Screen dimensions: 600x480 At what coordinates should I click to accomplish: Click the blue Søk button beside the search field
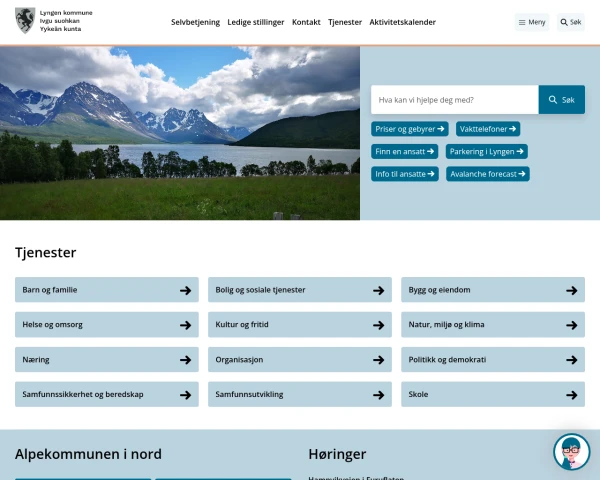tap(561, 100)
